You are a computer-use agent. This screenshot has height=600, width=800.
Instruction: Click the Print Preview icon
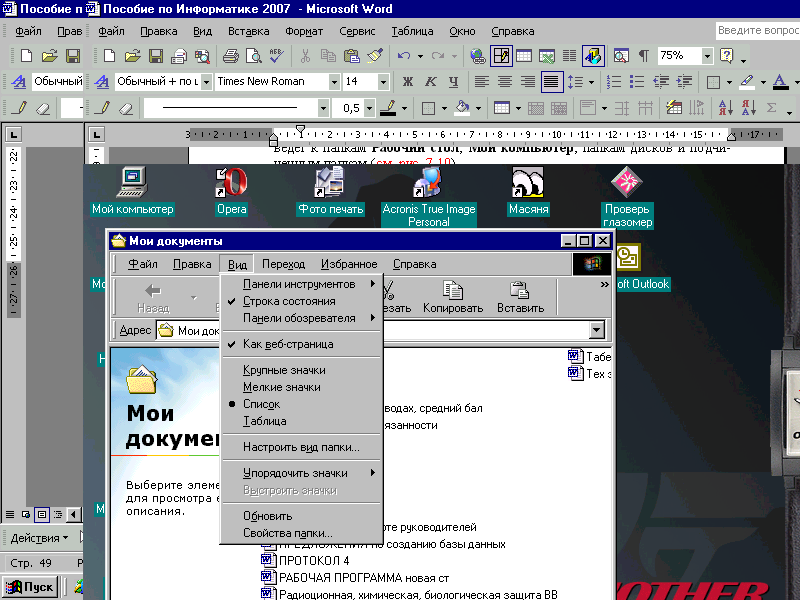pyautogui.click(x=254, y=56)
